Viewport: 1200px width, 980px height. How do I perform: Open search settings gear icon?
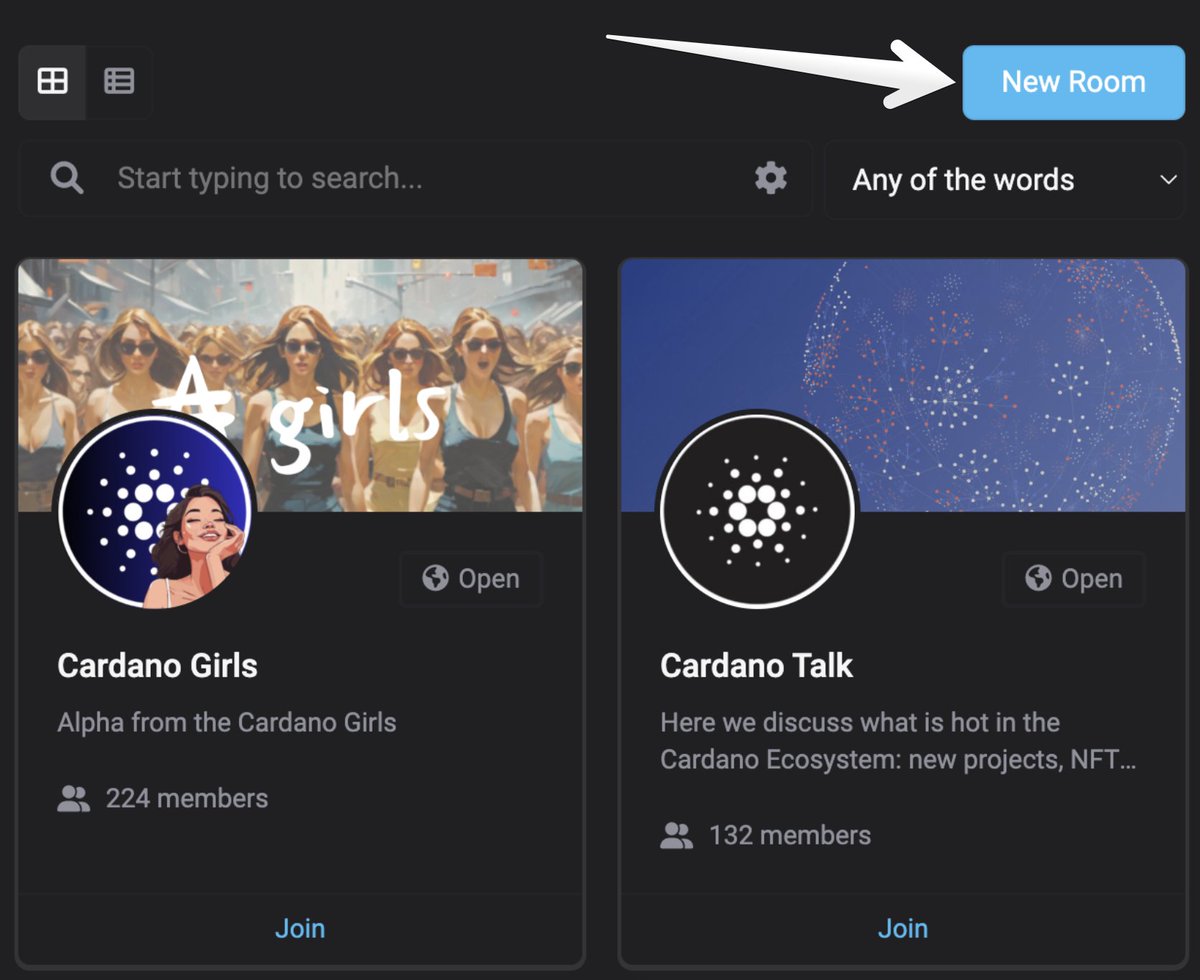tap(770, 179)
